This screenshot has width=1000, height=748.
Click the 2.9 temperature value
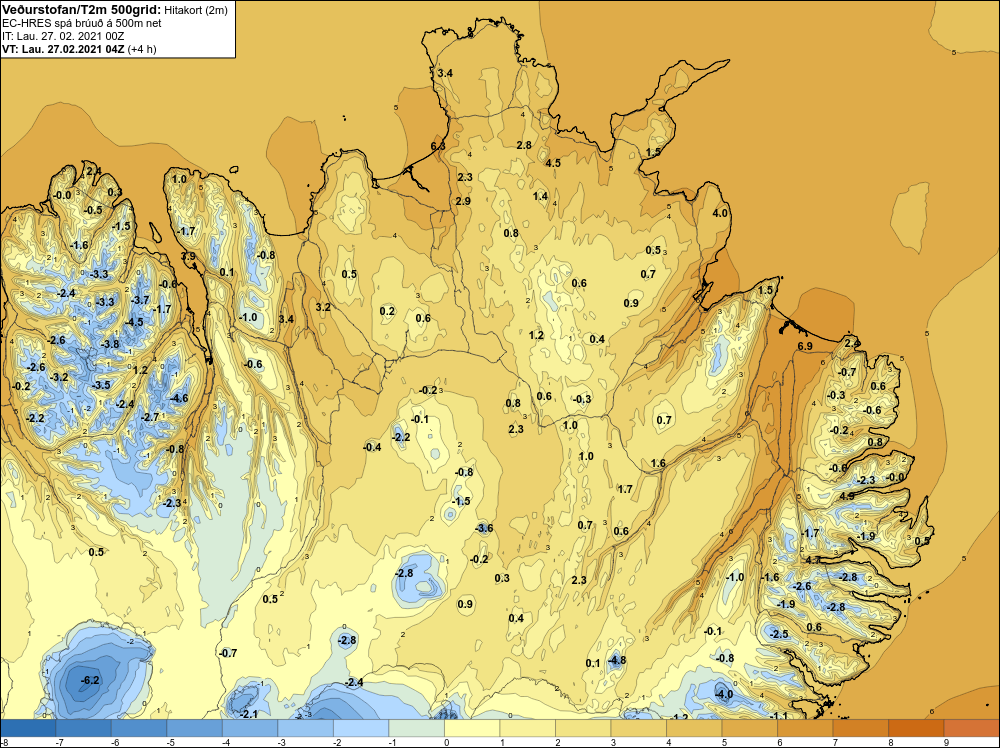click(x=463, y=202)
